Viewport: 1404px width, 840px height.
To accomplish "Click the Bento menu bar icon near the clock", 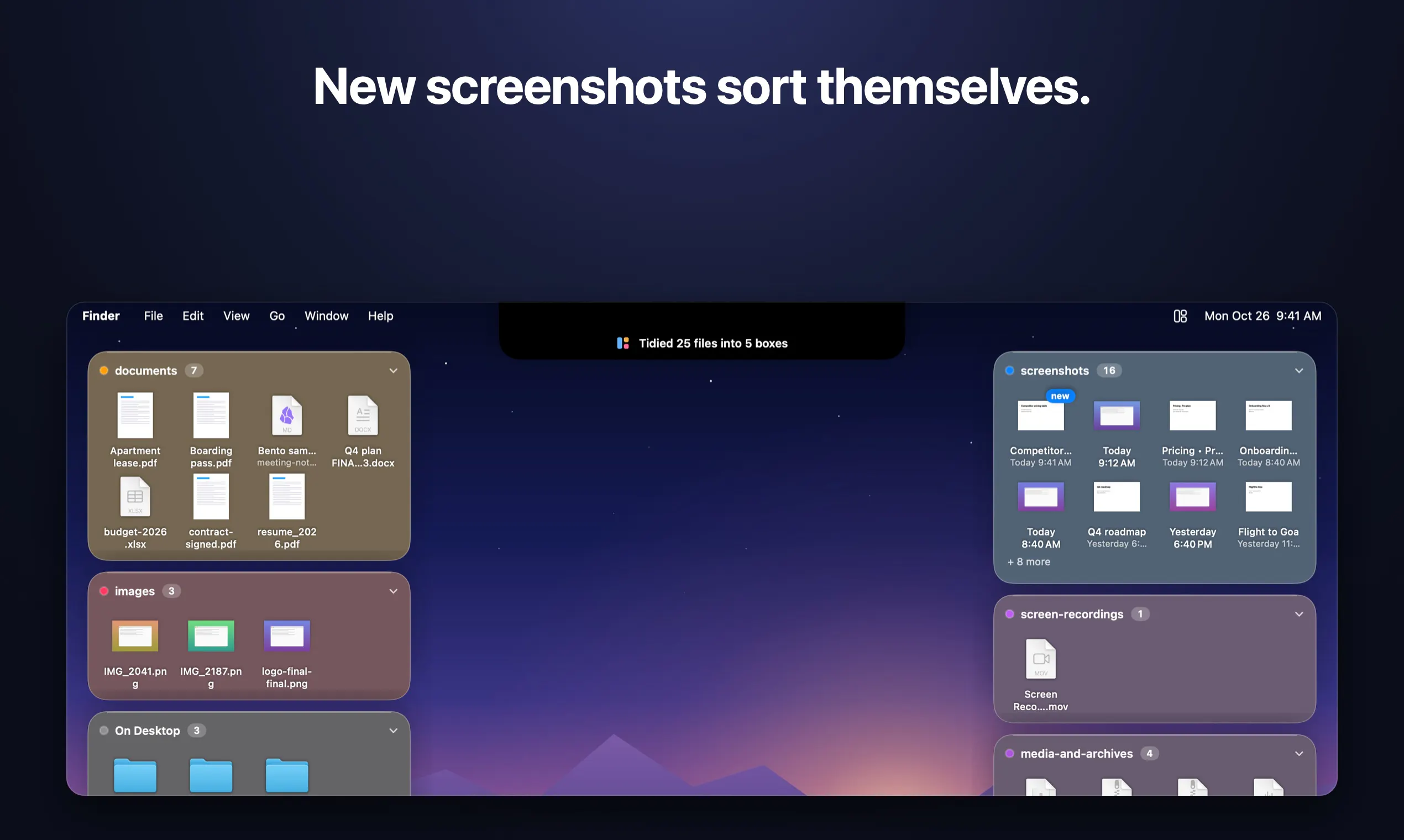I will (1180, 316).
